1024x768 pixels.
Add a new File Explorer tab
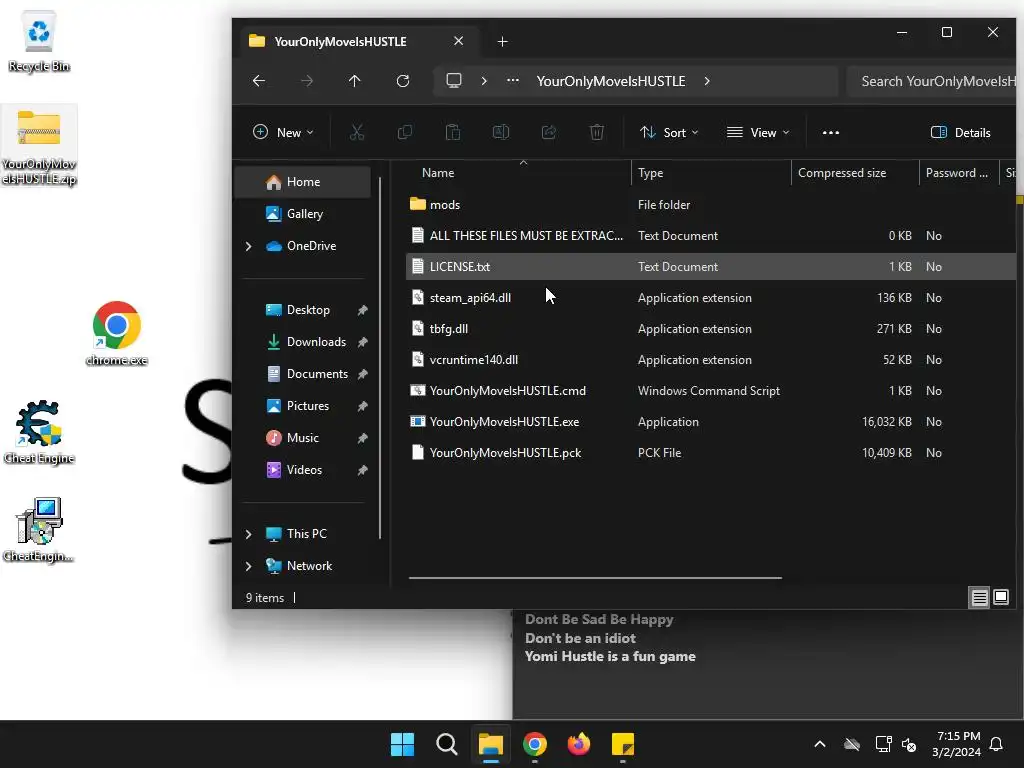point(502,42)
